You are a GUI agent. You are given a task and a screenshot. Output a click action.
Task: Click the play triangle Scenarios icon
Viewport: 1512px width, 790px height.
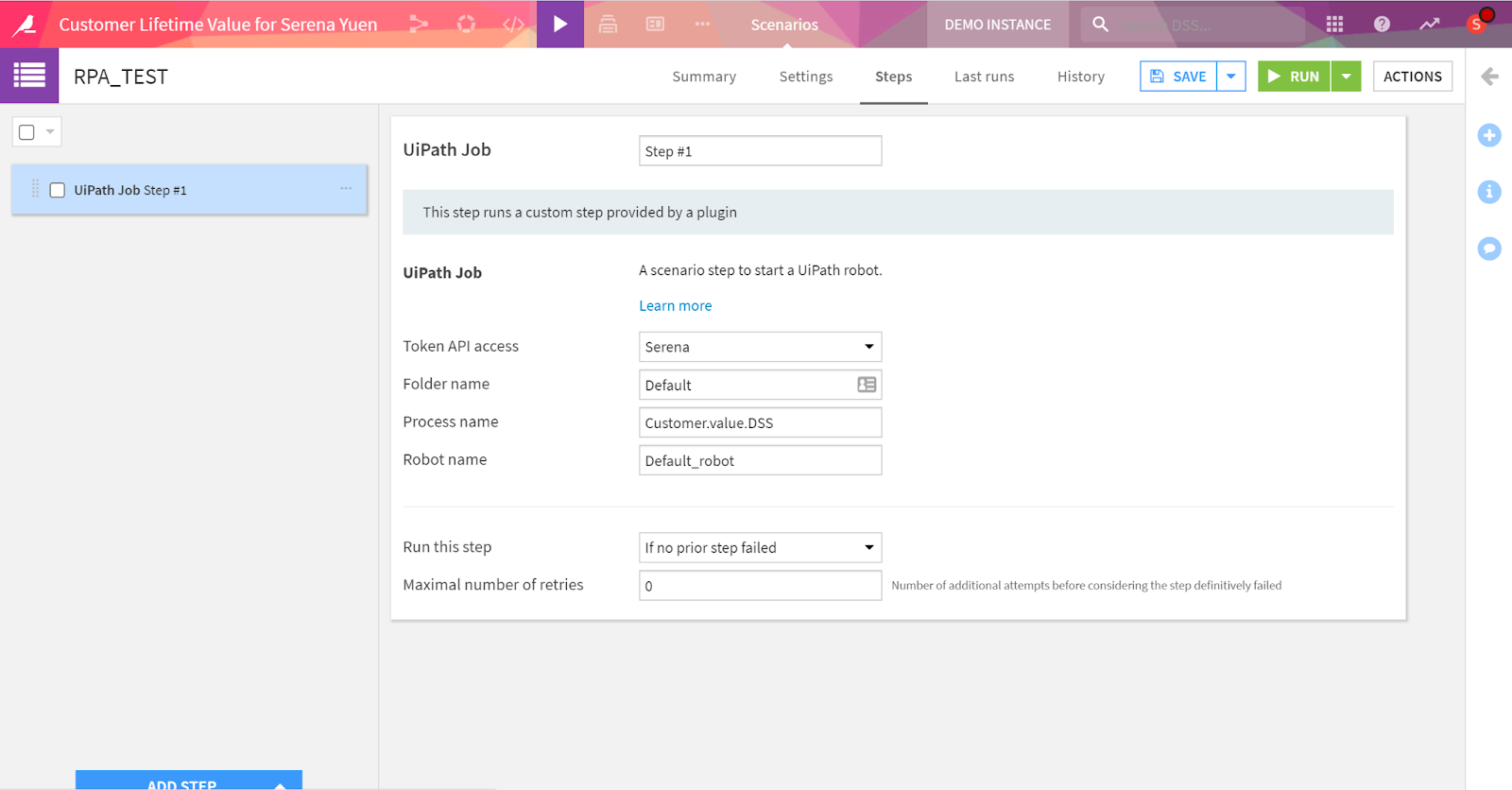click(x=560, y=25)
